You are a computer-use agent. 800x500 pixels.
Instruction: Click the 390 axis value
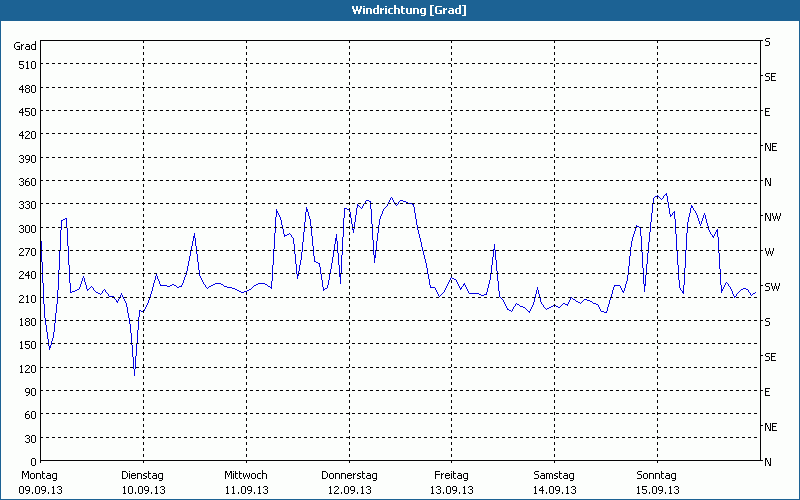(x=28, y=159)
